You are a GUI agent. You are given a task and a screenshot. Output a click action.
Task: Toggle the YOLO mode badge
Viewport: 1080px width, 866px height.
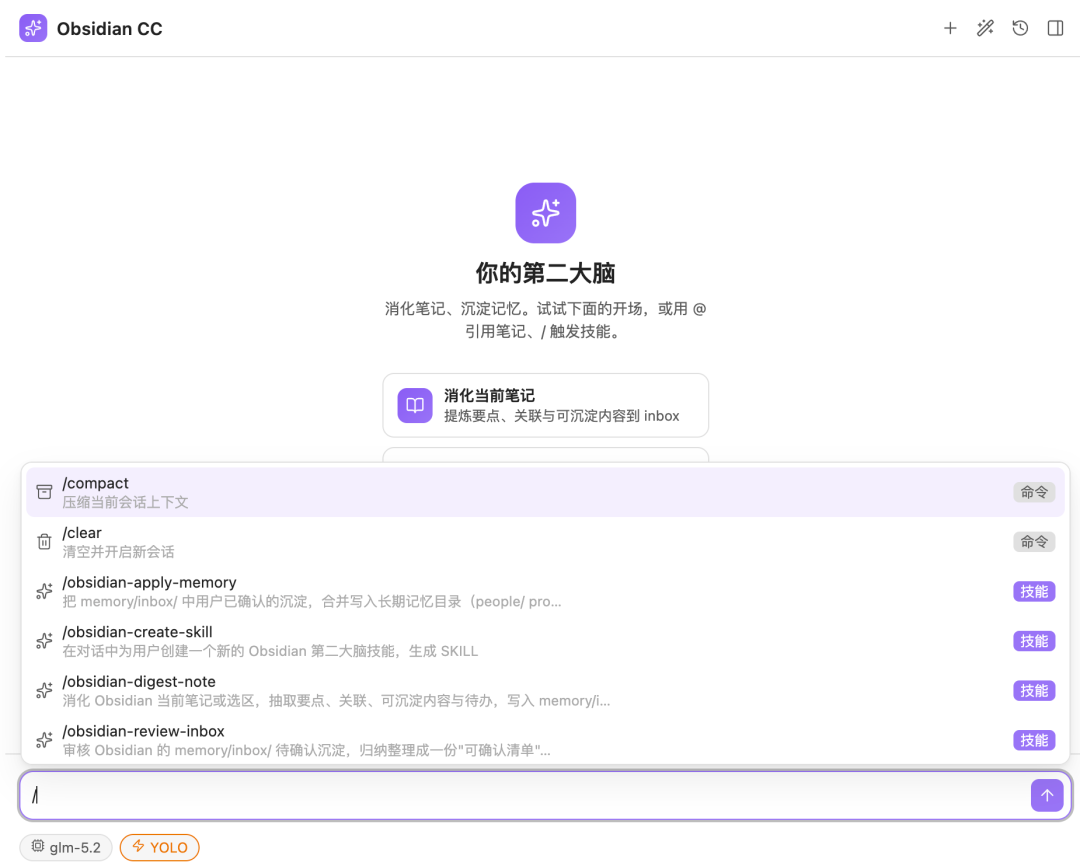coord(160,847)
